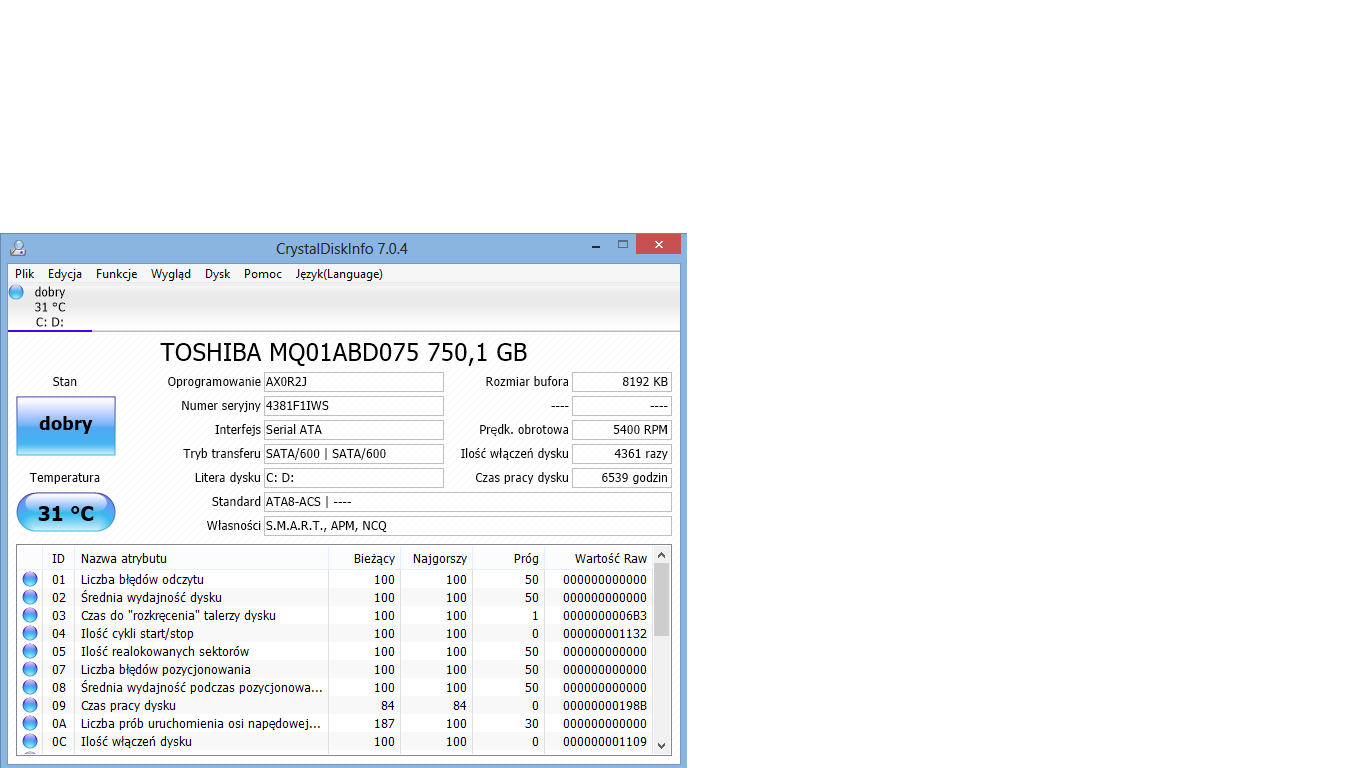The width and height of the screenshot is (1366, 768).
Task: Open the Funkcje menu
Action: tap(117, 274)
